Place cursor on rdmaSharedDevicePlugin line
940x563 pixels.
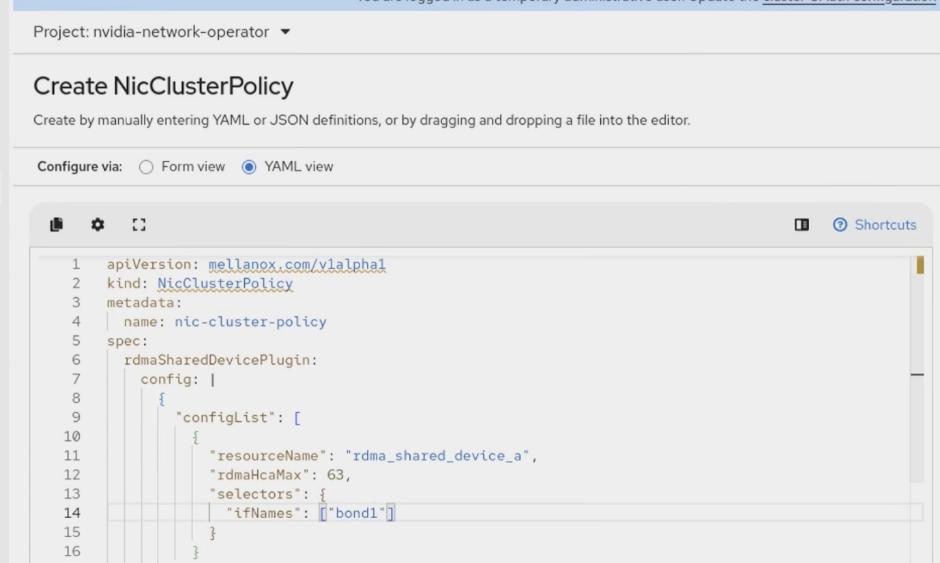[x=220, y=360]
